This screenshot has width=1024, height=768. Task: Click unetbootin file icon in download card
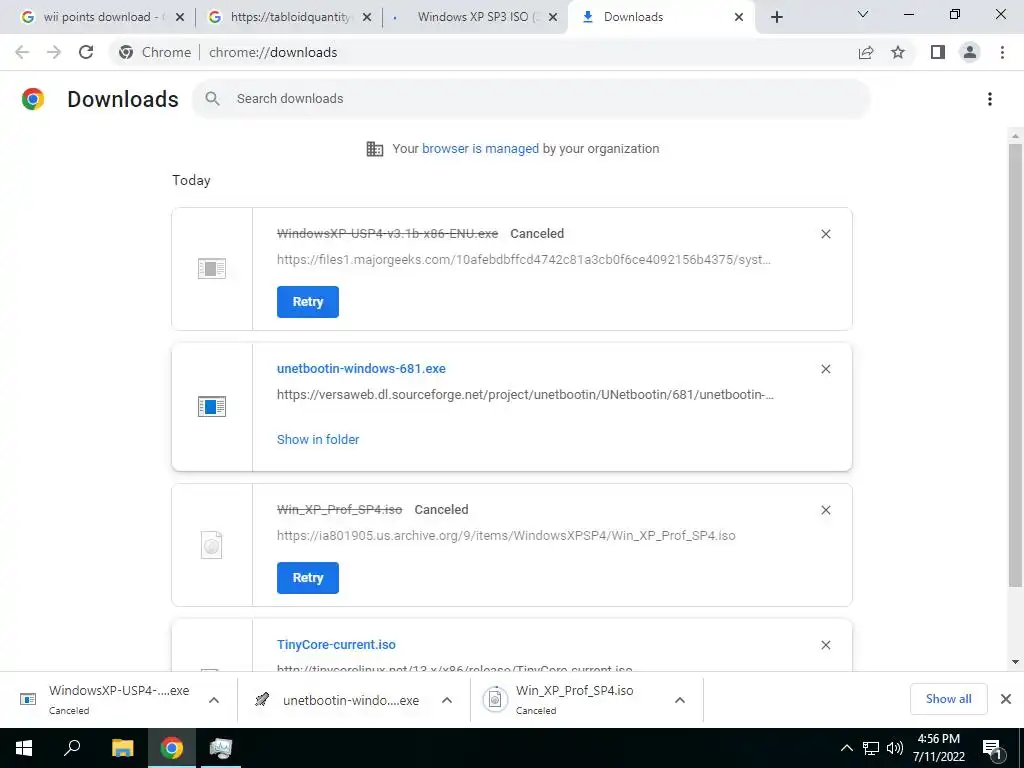click(x=212, y=406)
